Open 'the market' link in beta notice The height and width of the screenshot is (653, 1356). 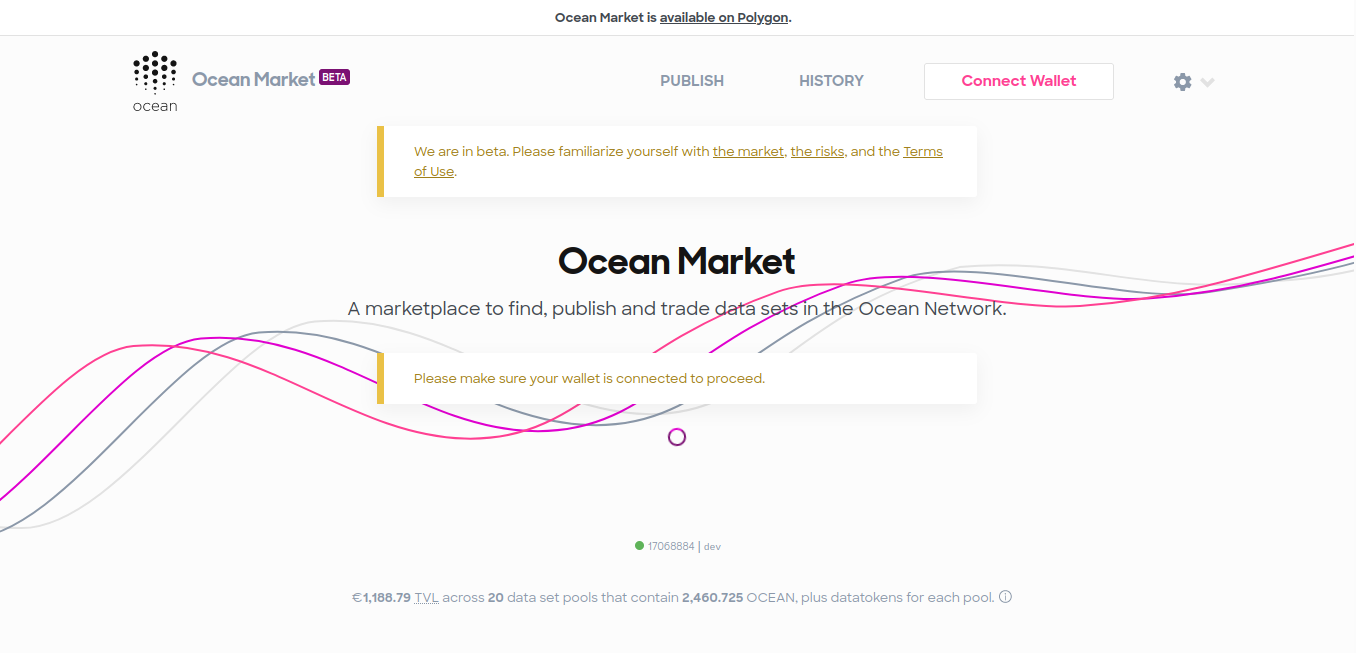coord(748,152)
